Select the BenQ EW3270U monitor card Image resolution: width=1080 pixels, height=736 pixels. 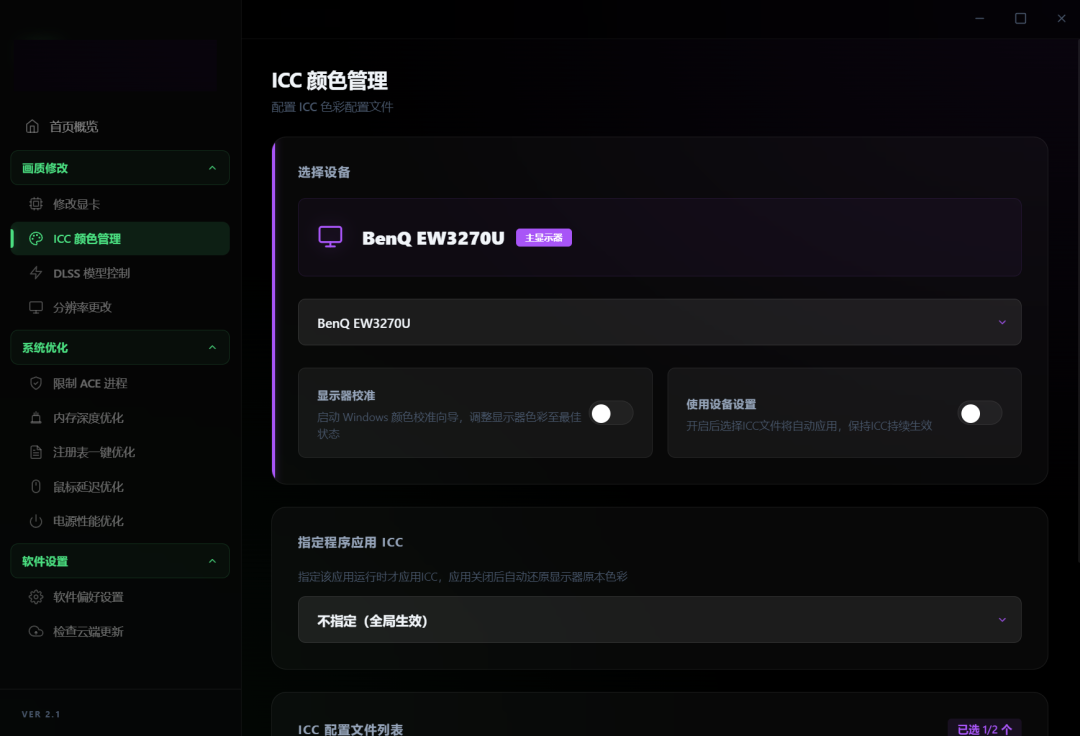[x=659, y=237]
